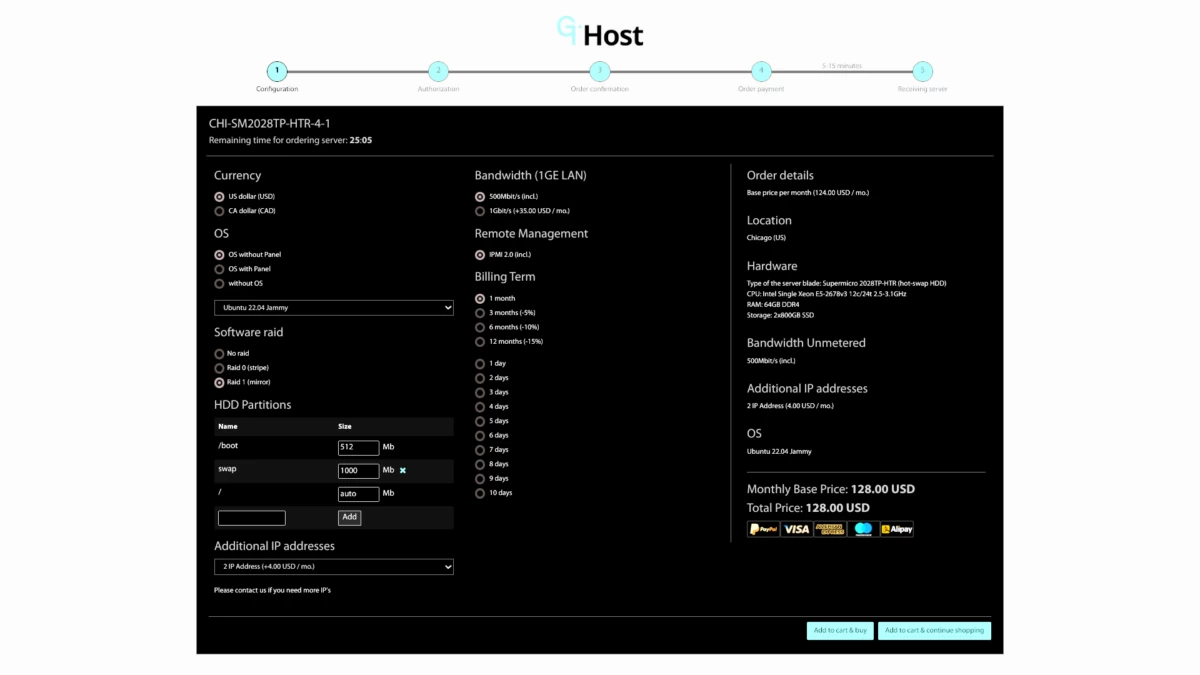Image resolution: width=1200 pixels, height=675 pixels.
Task: Click Add to cart & buy
Action: point(840,631)
